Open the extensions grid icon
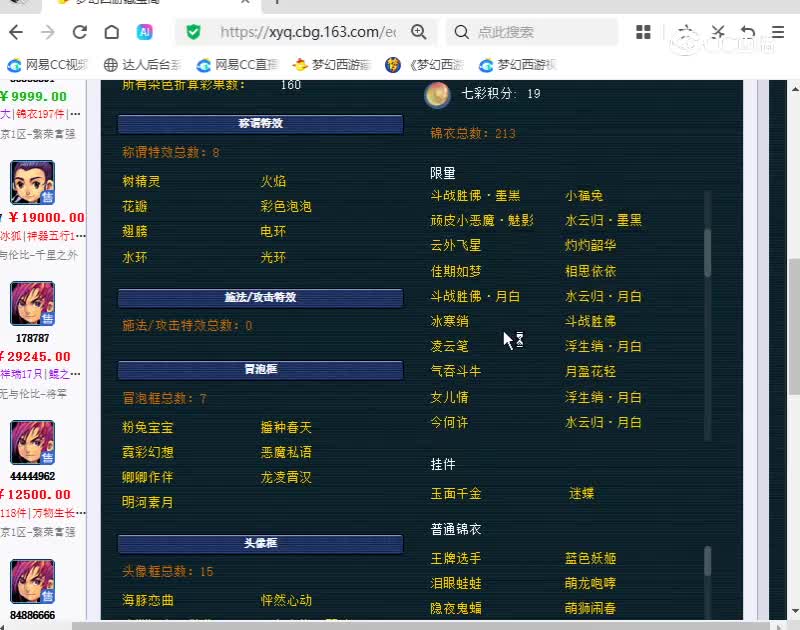This screenshot has width=800, height=630. [646, 32]
